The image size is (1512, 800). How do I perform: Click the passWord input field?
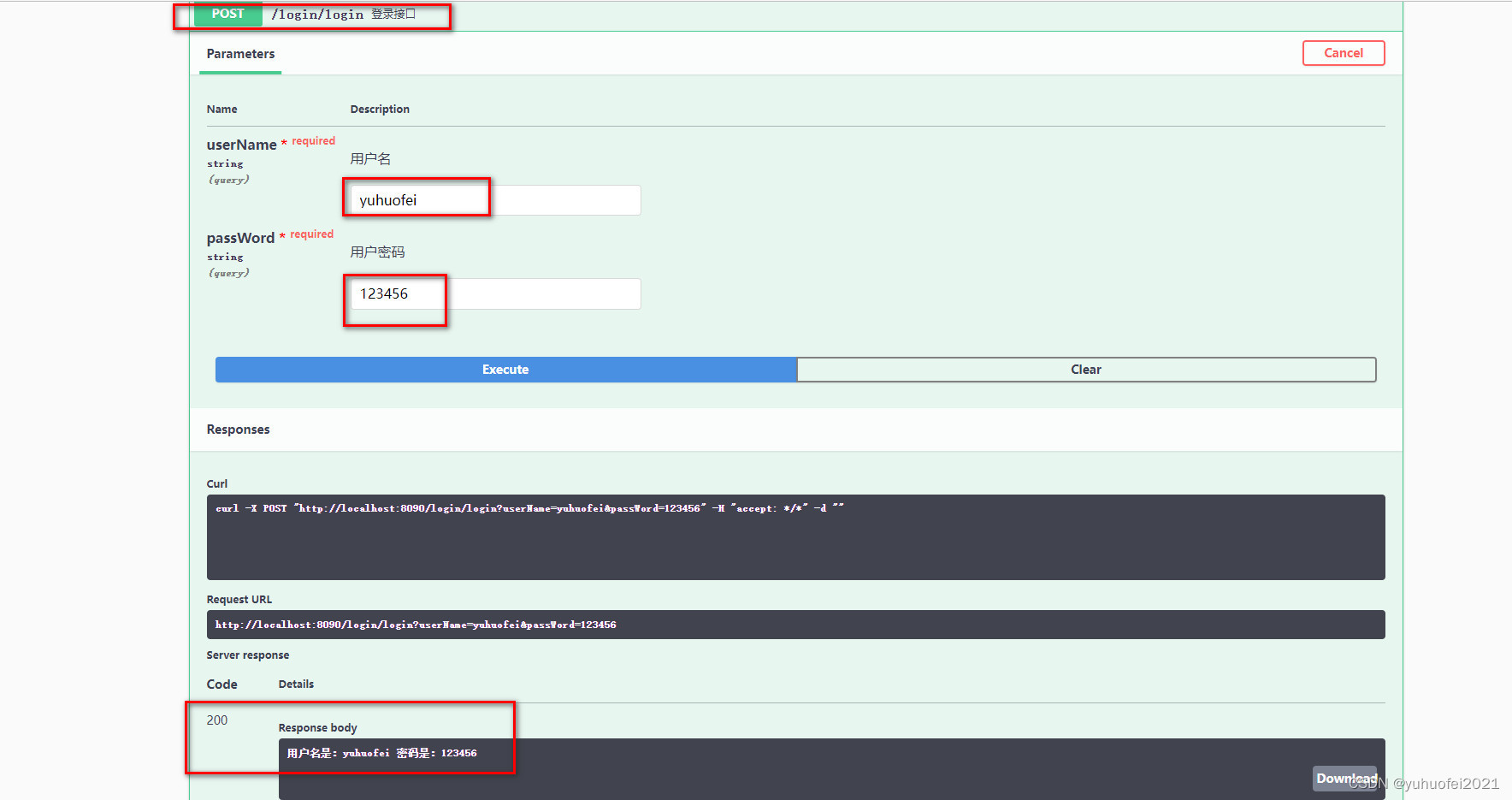click(495, 293)
